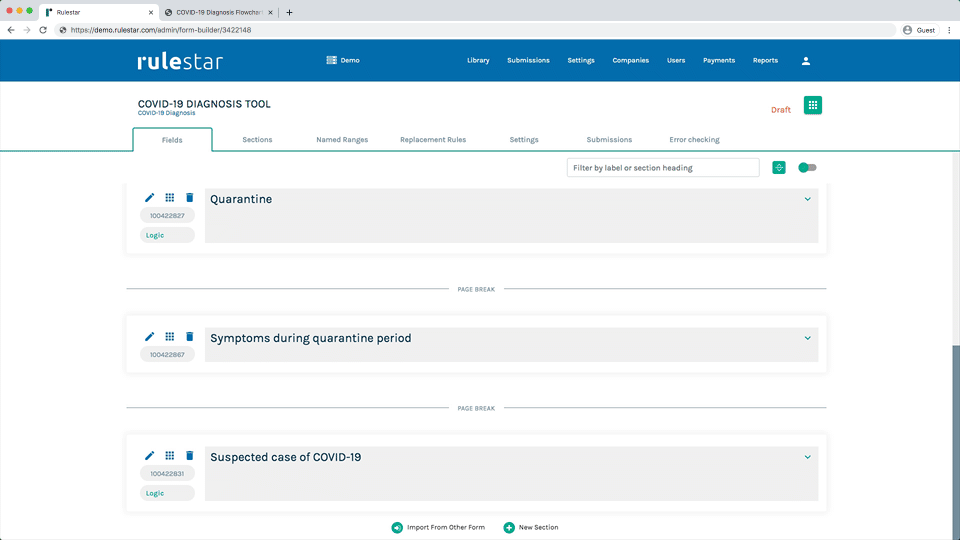Open Submissions in top navigation
This screenshot has width=960, height=540.
pyautogui.click(x=528, y=61)
